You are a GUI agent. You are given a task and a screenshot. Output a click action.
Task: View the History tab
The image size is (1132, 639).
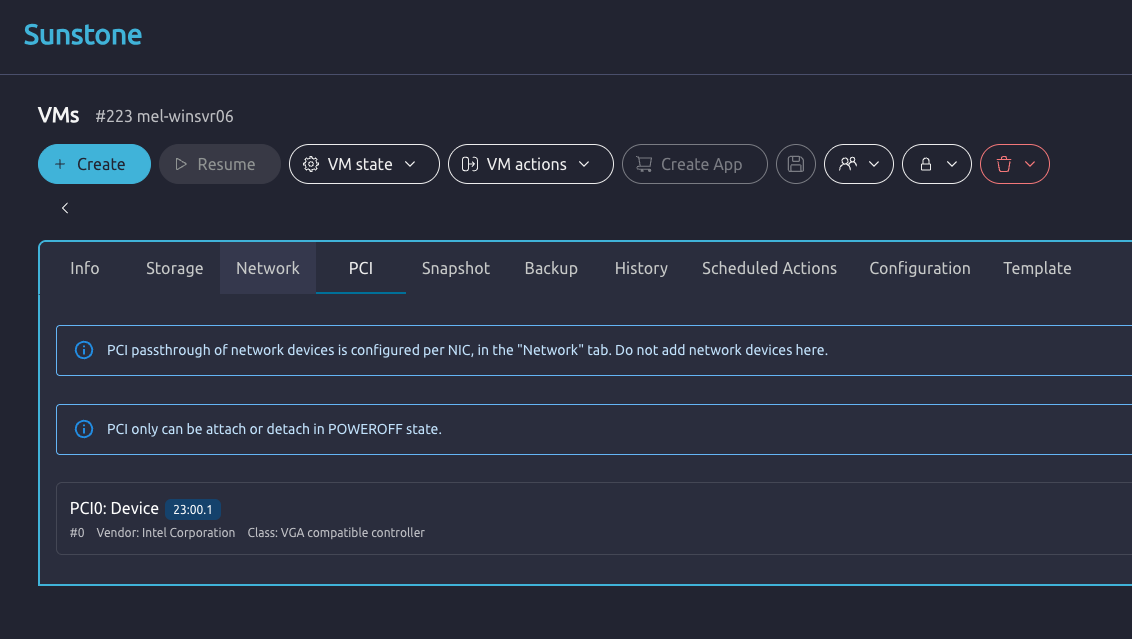641,268
